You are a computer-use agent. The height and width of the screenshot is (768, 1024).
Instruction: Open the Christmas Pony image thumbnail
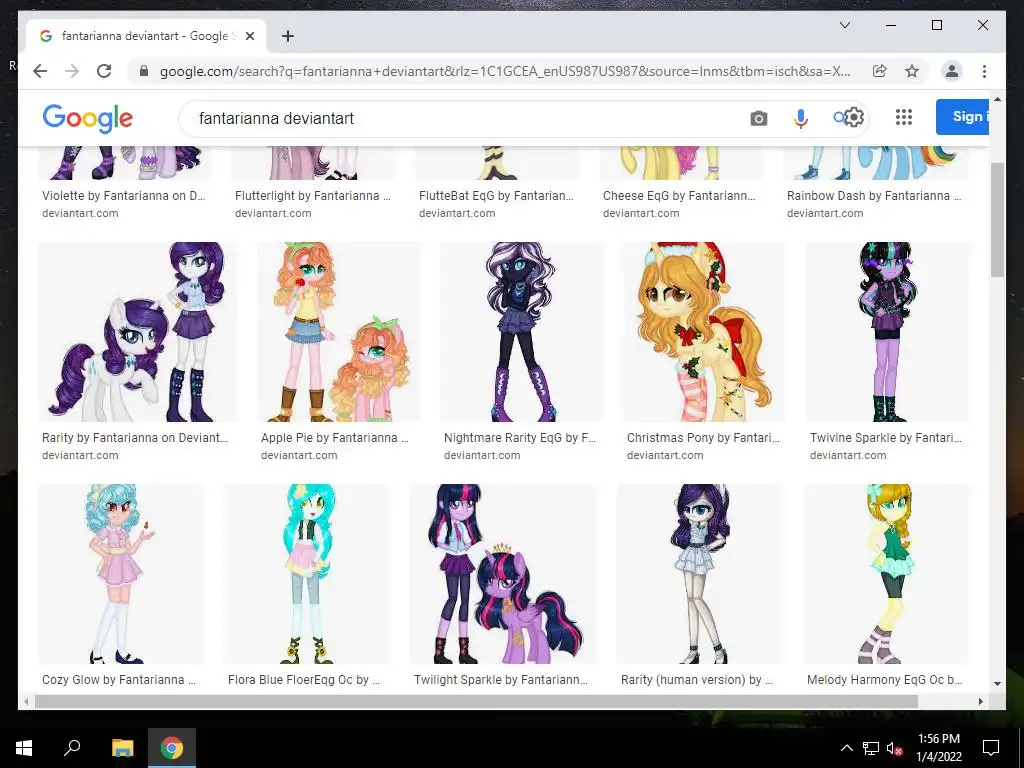[704, 332]
